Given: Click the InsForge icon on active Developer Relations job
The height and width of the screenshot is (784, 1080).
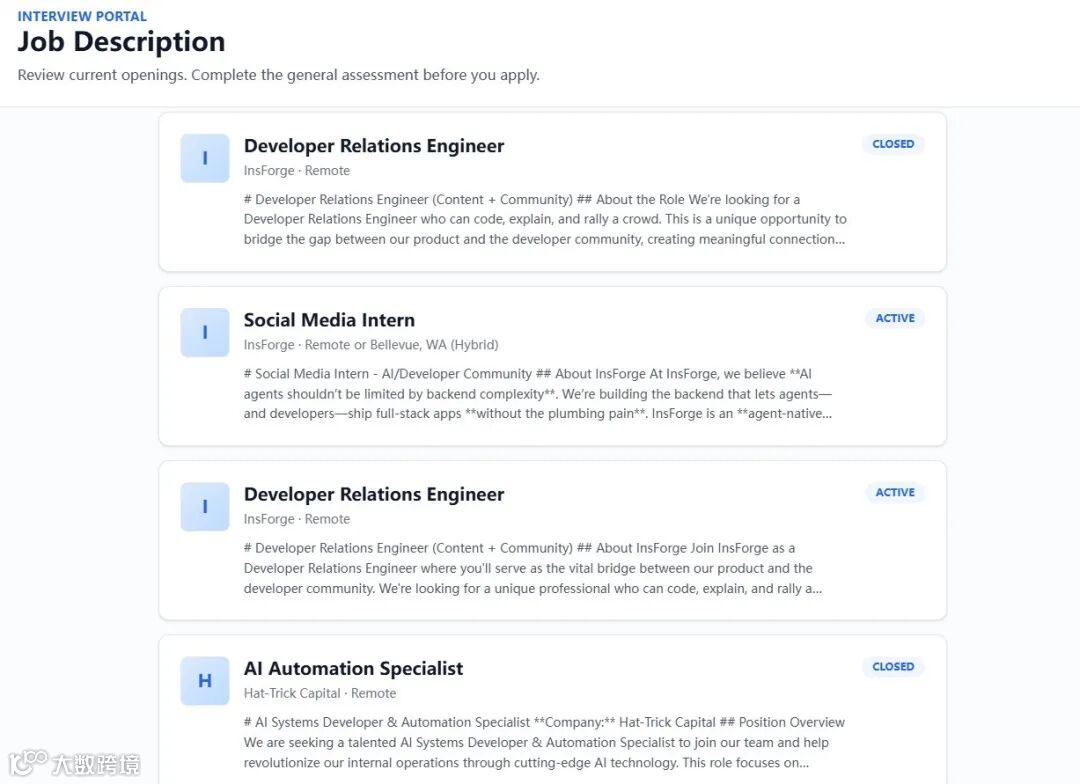Looking at the screenshot, I should (205, 506).
